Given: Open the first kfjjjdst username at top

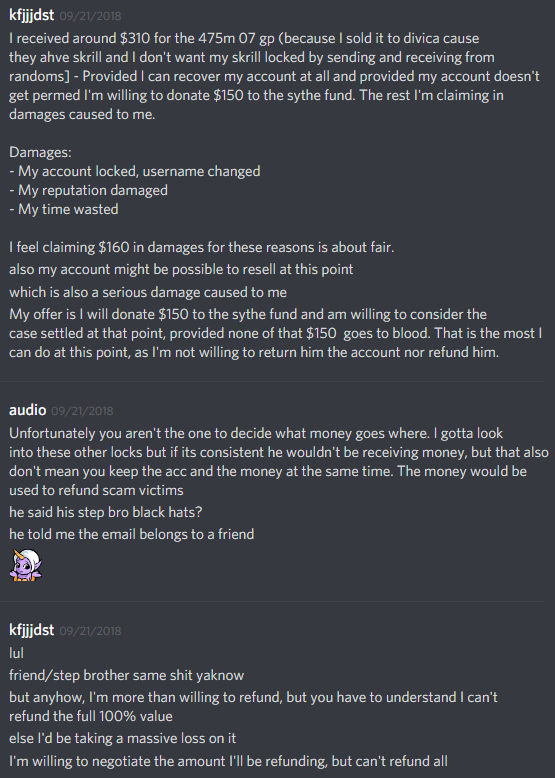Looking at the screenshot, I should pos(31,15).
